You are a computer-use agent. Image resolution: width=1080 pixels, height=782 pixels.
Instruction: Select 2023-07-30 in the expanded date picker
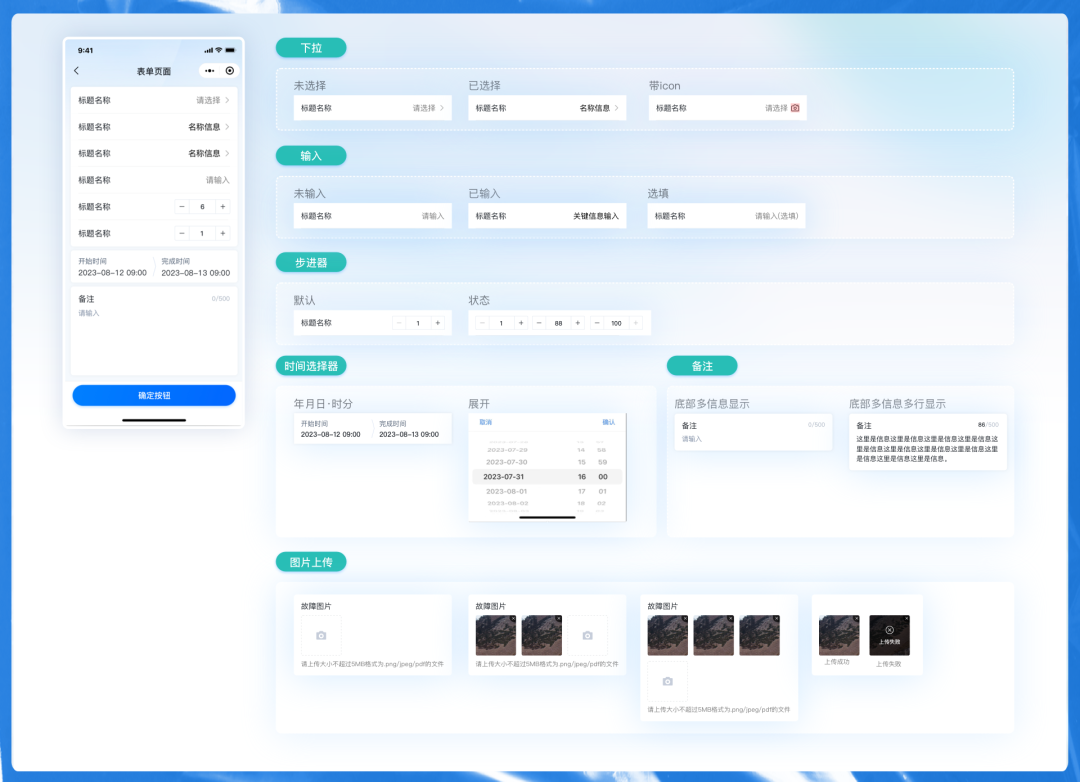click(x=507, y=462)
